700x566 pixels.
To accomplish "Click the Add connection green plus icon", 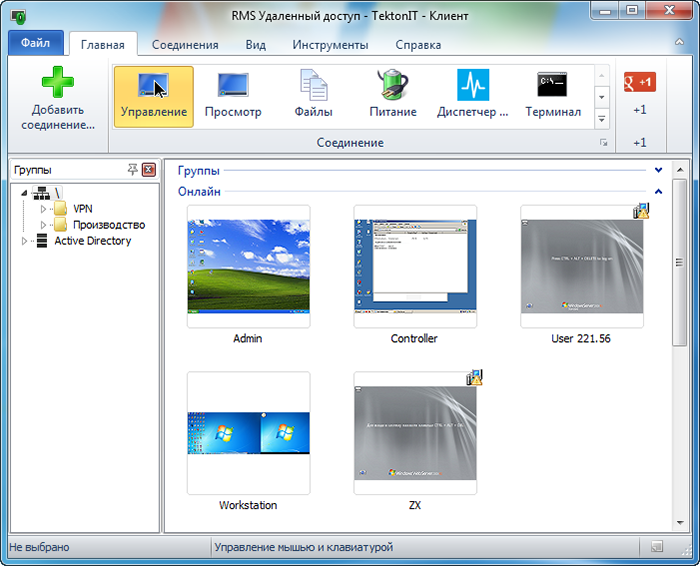I will 57,84.
